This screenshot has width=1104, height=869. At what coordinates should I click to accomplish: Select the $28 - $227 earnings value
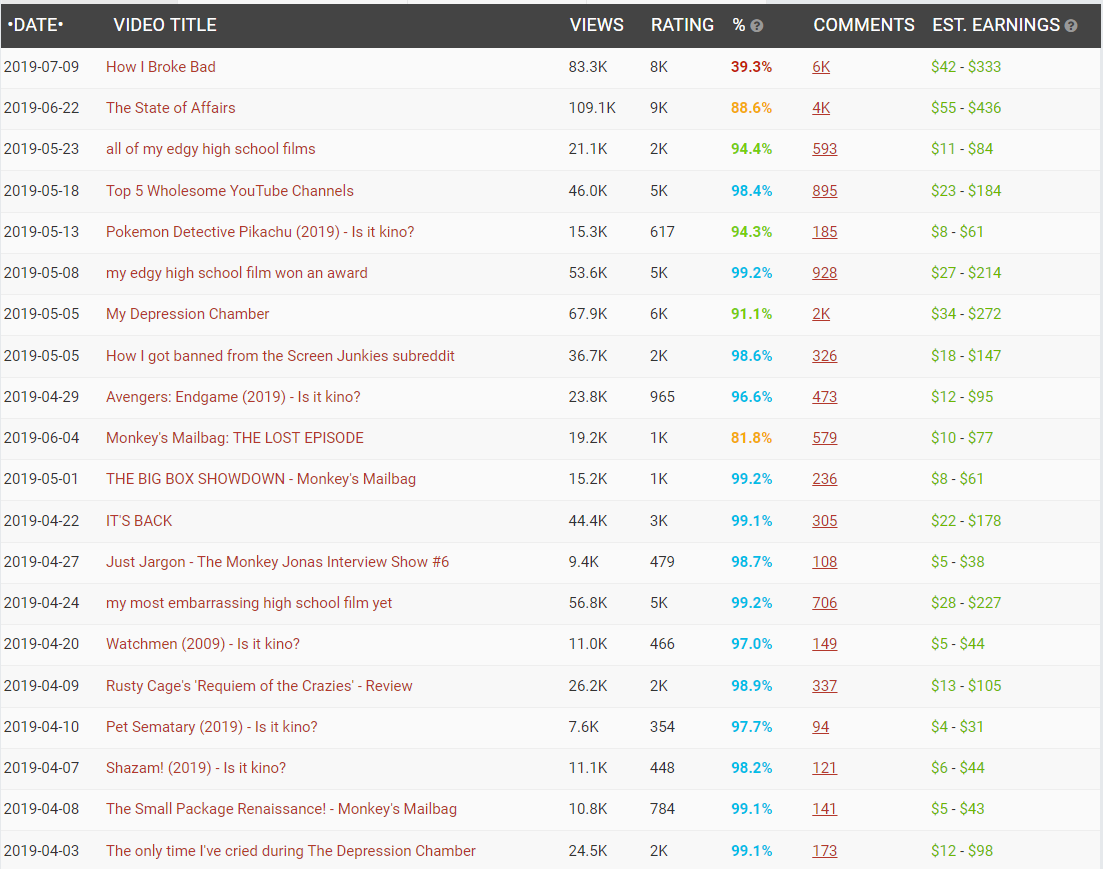coord(966,603)
